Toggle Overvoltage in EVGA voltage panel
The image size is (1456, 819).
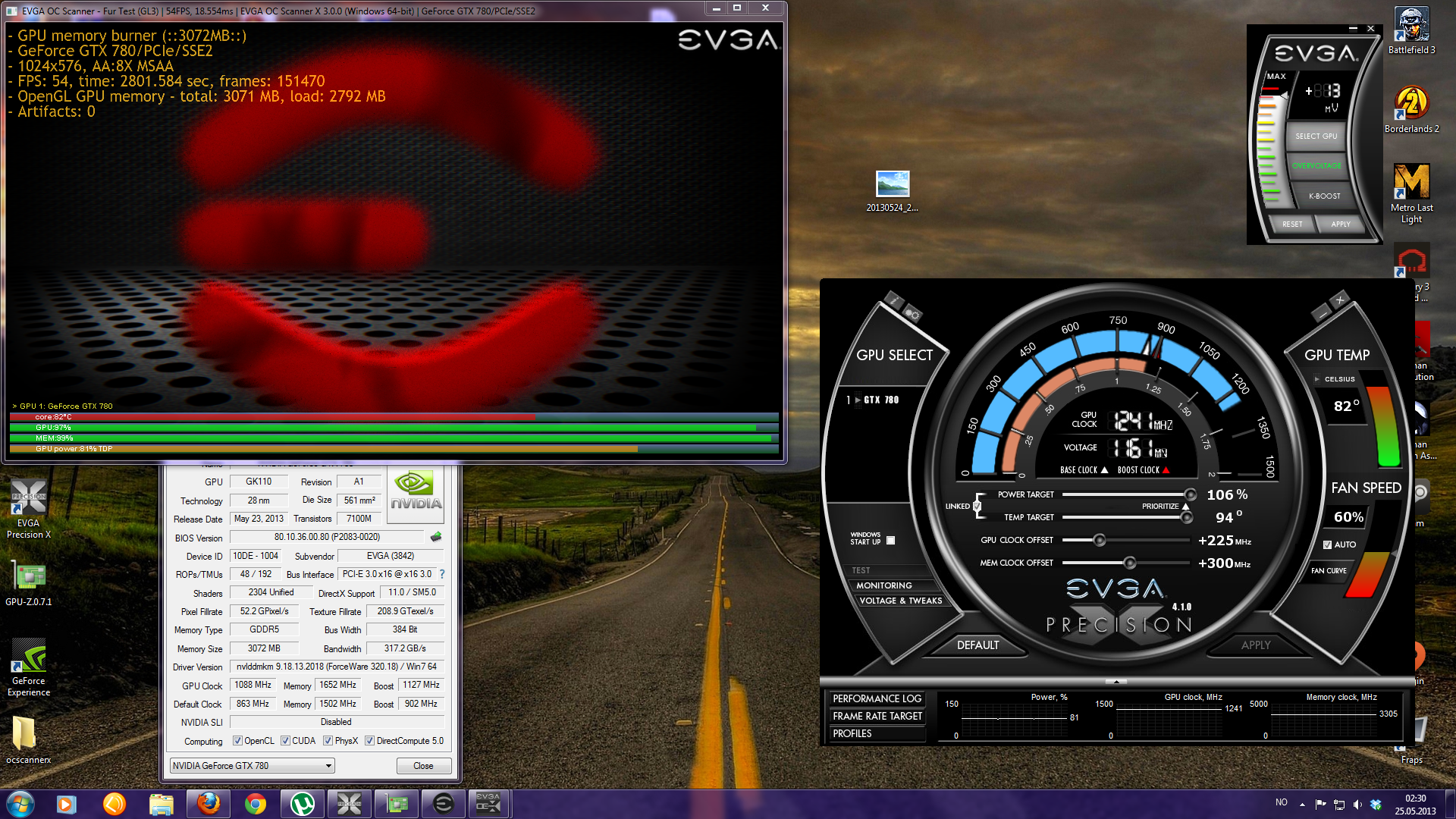[x=1316, y=166]
